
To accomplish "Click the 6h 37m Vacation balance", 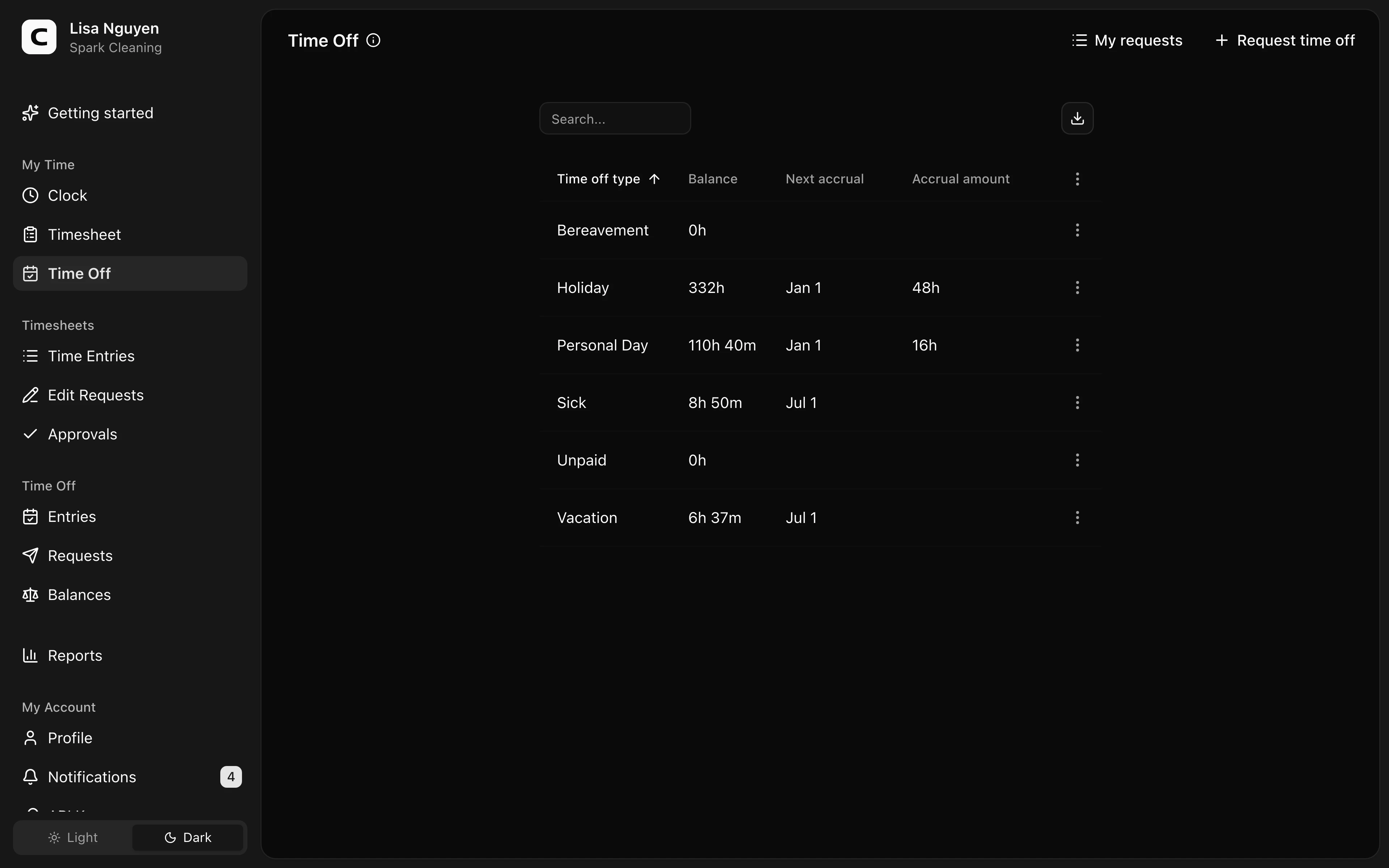I will tap(715, 518).
